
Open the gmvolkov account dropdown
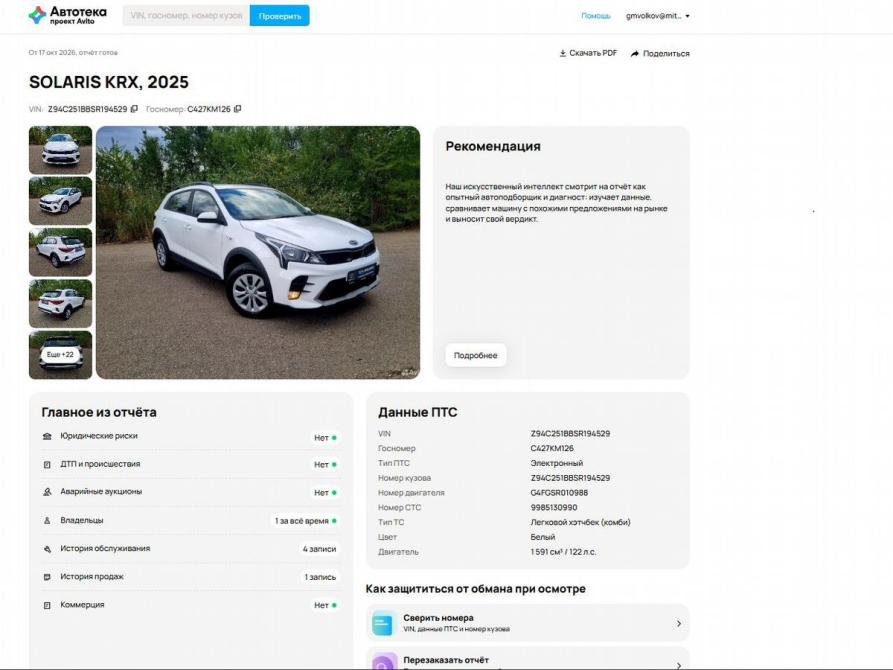(x=658, y=16)
